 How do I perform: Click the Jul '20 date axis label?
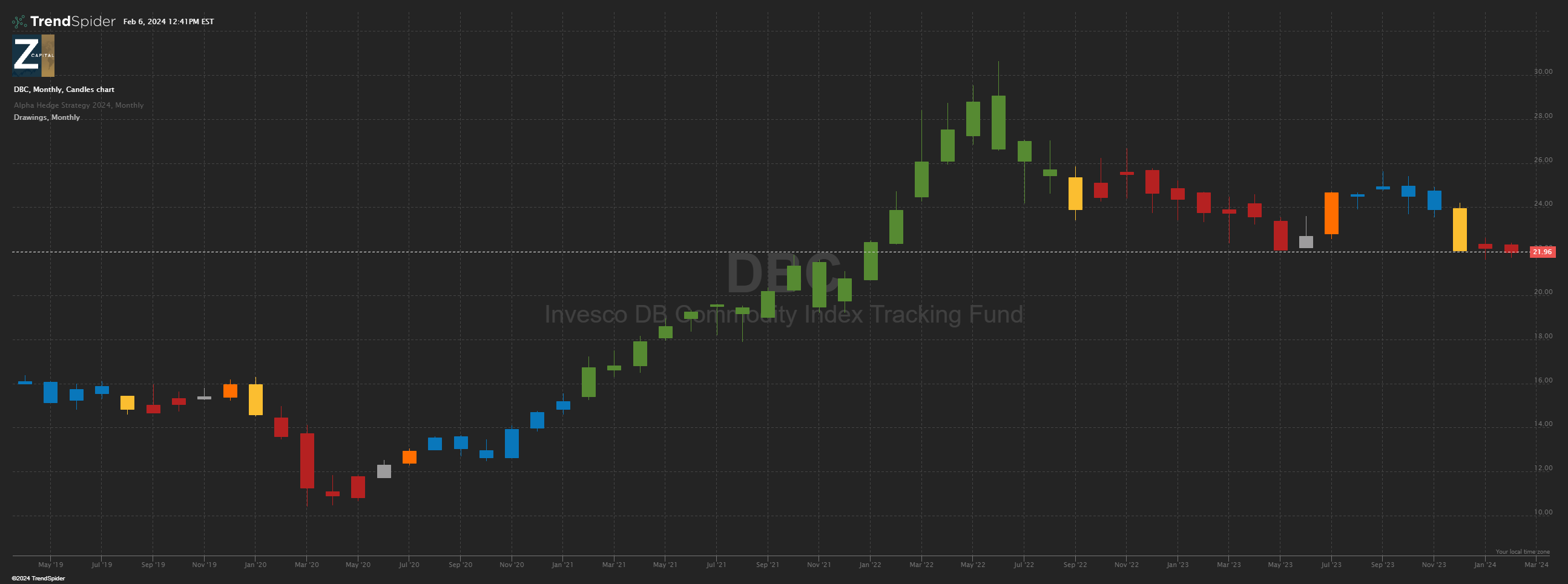point(409,565)
